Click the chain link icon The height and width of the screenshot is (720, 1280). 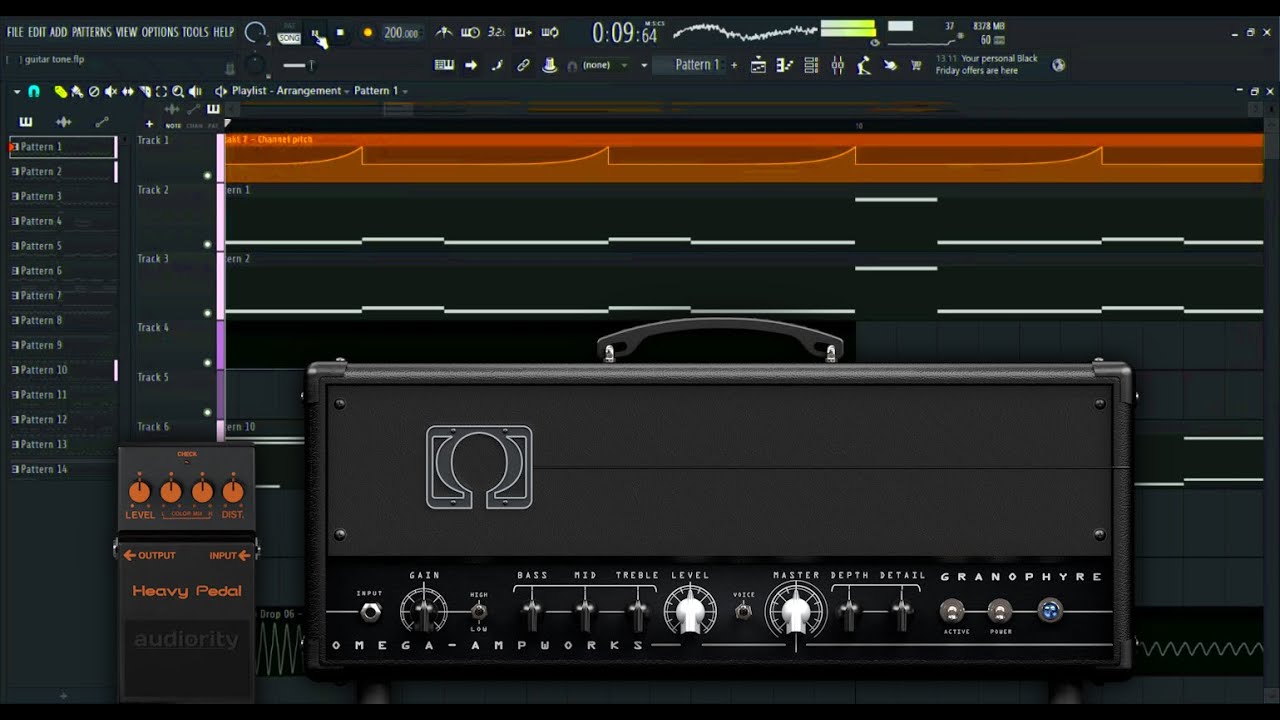[523, 65]
